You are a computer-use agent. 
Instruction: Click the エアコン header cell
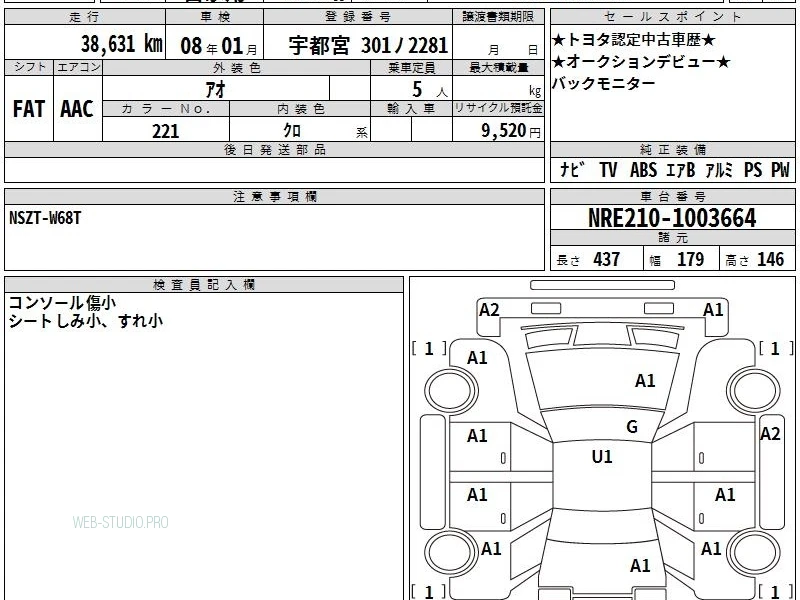click(x=78, y=68)
